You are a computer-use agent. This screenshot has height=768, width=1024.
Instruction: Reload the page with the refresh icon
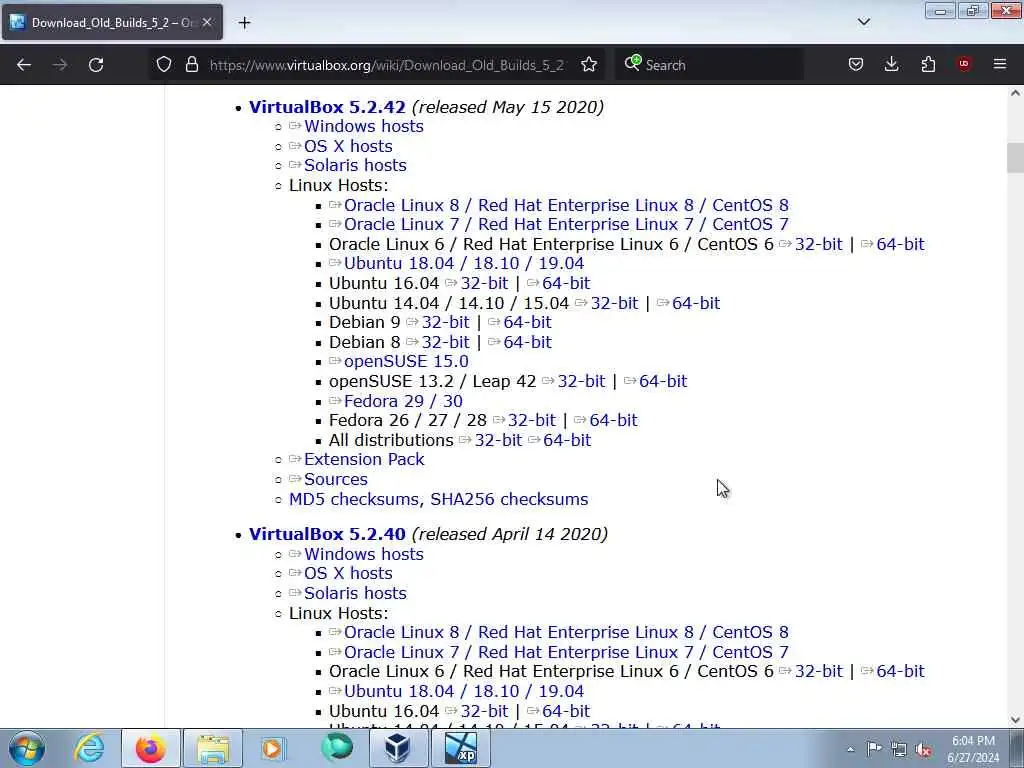click(96, 65)
